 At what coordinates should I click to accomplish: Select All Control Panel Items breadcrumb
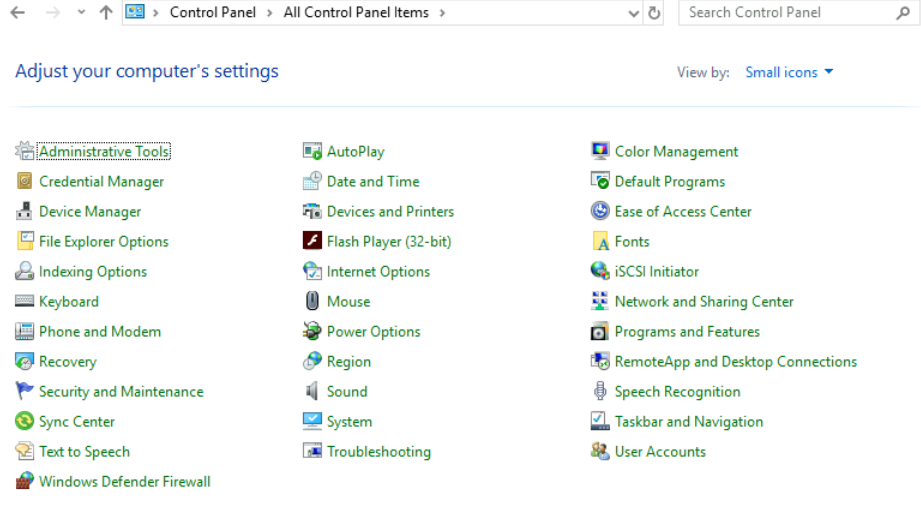coord(356,13)
